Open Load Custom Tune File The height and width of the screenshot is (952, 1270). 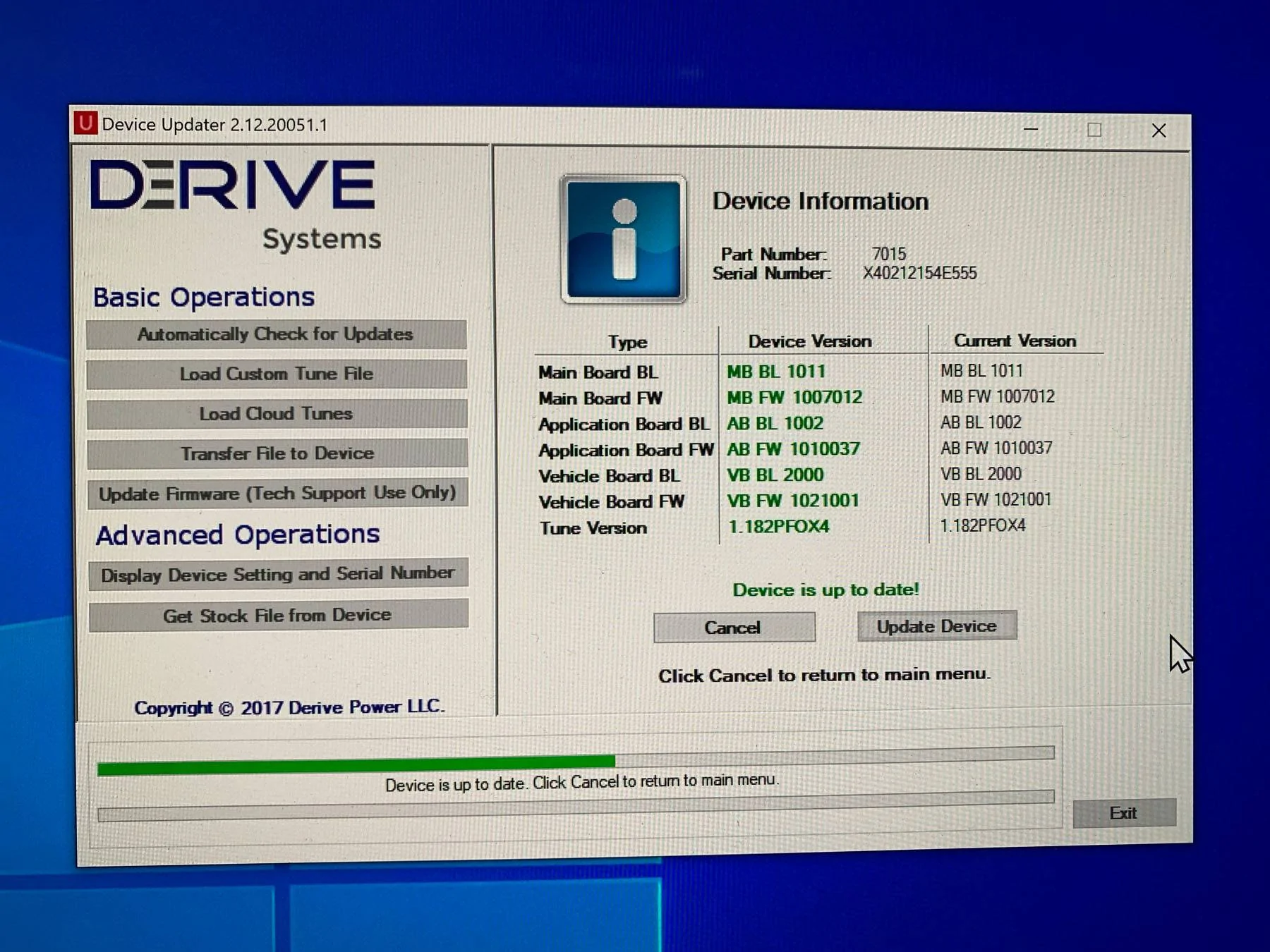click(277, 374)
